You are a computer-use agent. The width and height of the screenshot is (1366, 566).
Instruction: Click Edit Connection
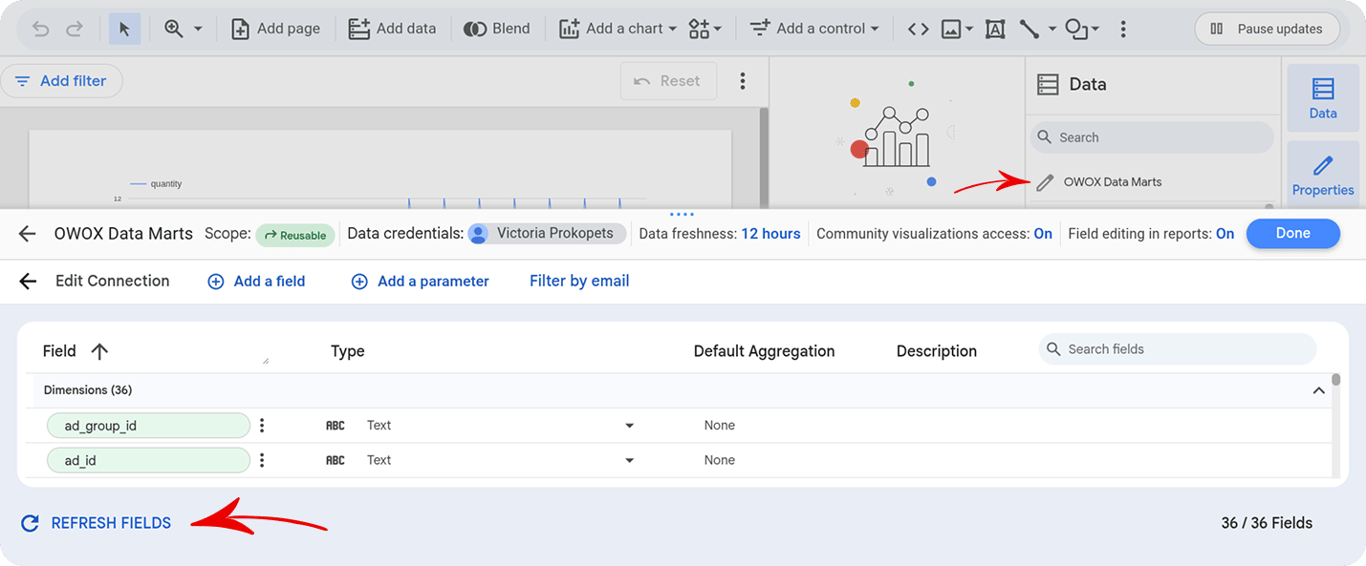pos(112,281)
